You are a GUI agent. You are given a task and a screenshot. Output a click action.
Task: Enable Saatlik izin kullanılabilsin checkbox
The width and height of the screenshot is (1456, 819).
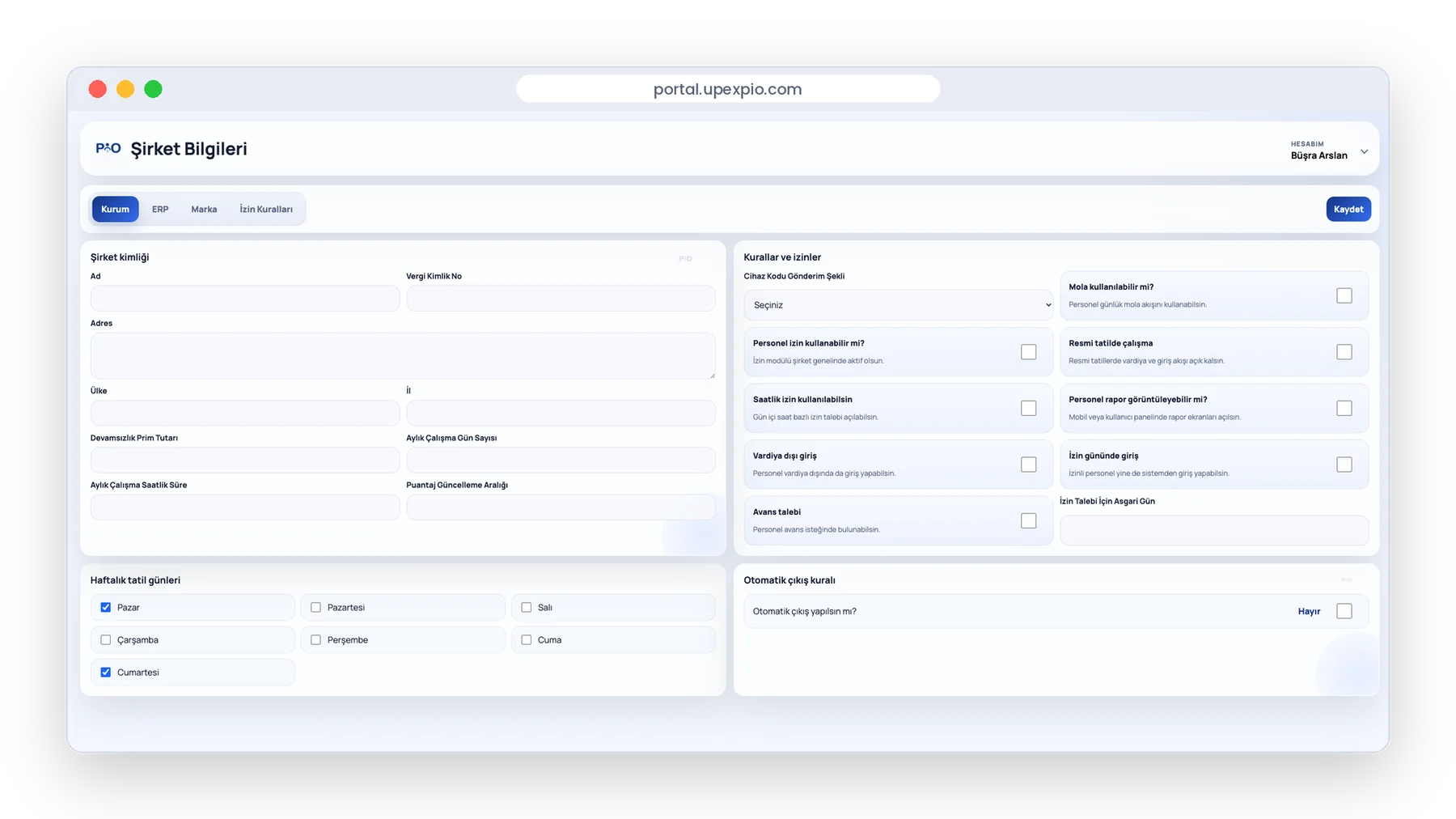tap(1028, 408)
